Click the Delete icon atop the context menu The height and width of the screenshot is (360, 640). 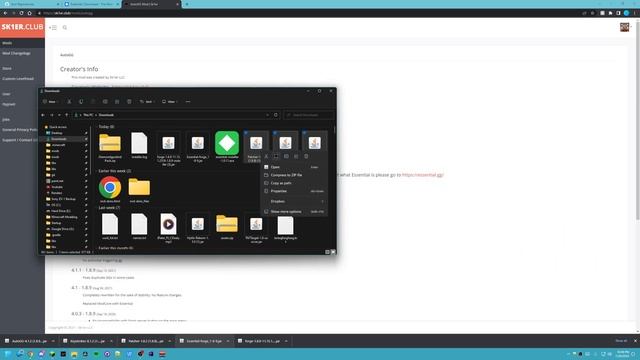pos(306,156)
